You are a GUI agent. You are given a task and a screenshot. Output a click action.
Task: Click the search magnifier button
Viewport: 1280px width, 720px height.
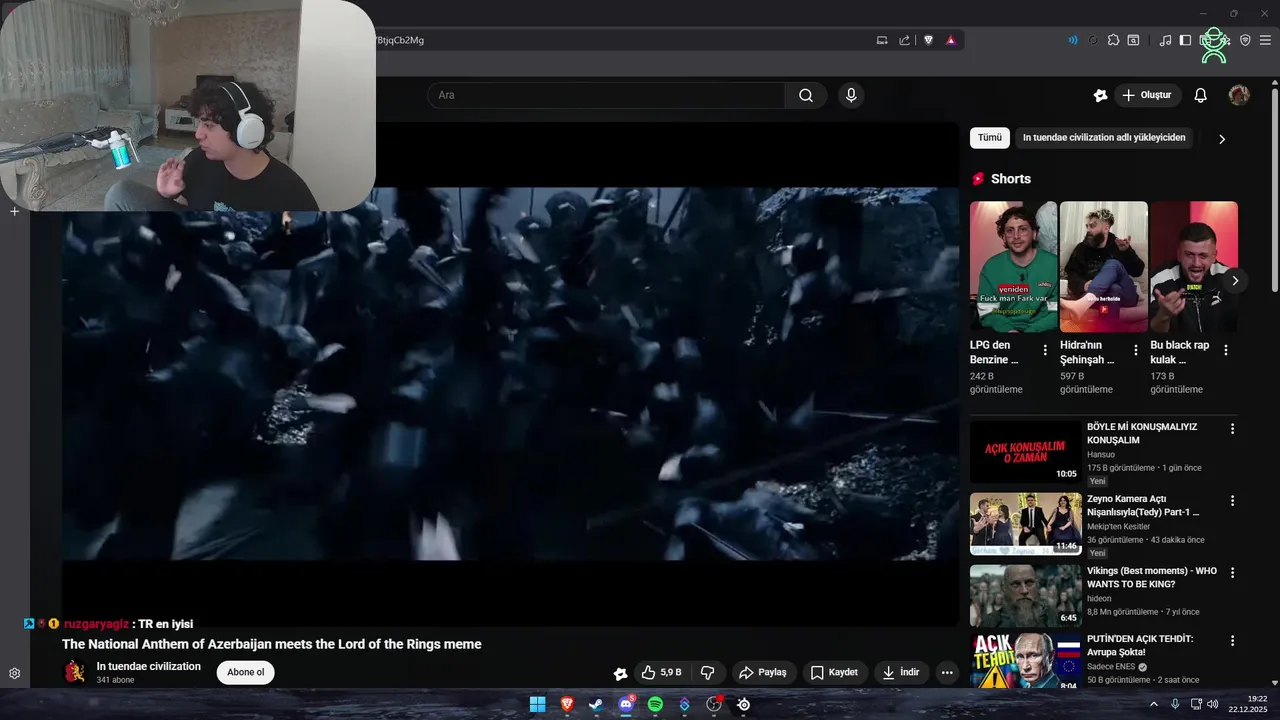[806, 95]
